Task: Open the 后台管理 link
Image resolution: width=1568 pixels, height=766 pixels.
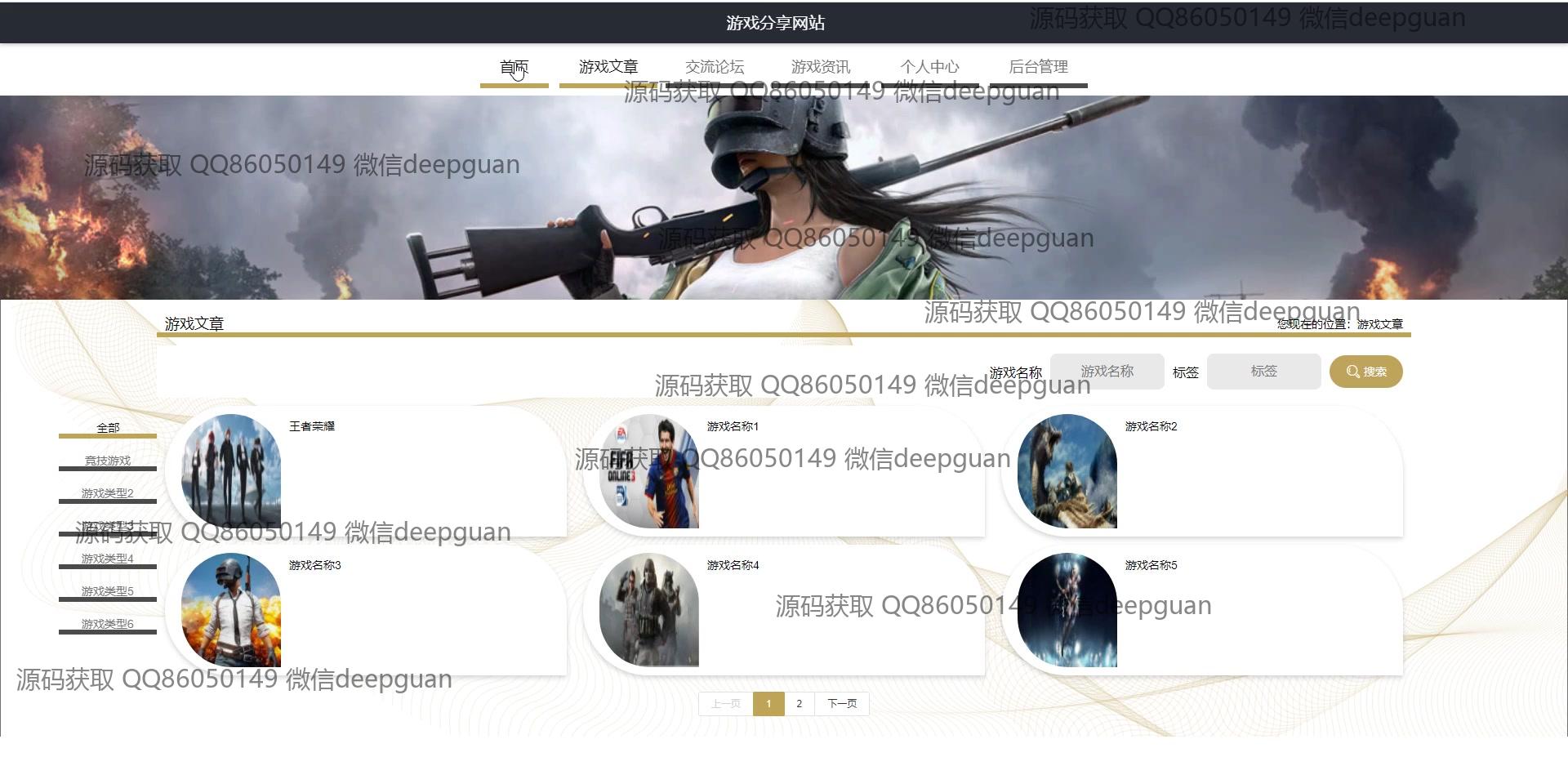Action: click(1038, 67)
